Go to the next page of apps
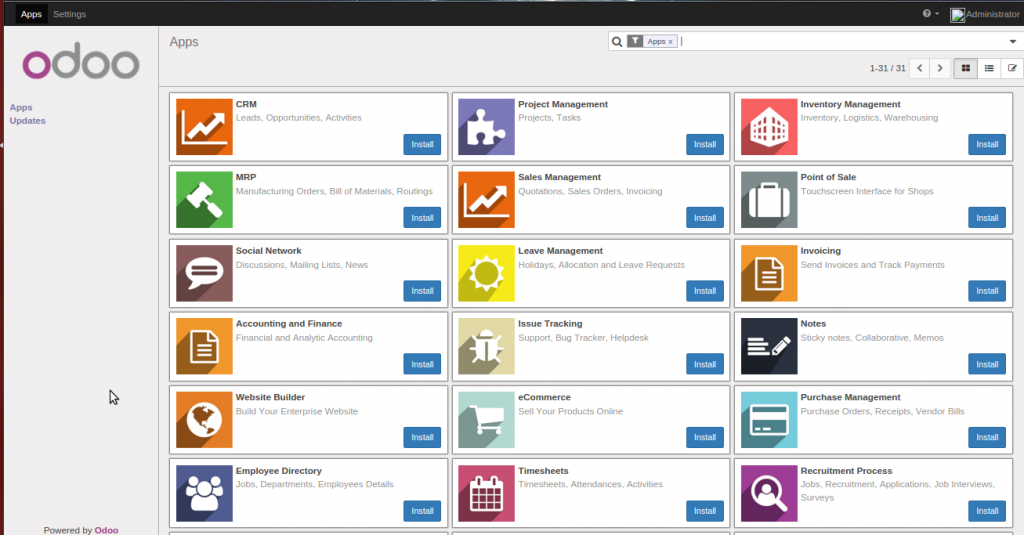Screen dimensions: 1024x535 940,68
